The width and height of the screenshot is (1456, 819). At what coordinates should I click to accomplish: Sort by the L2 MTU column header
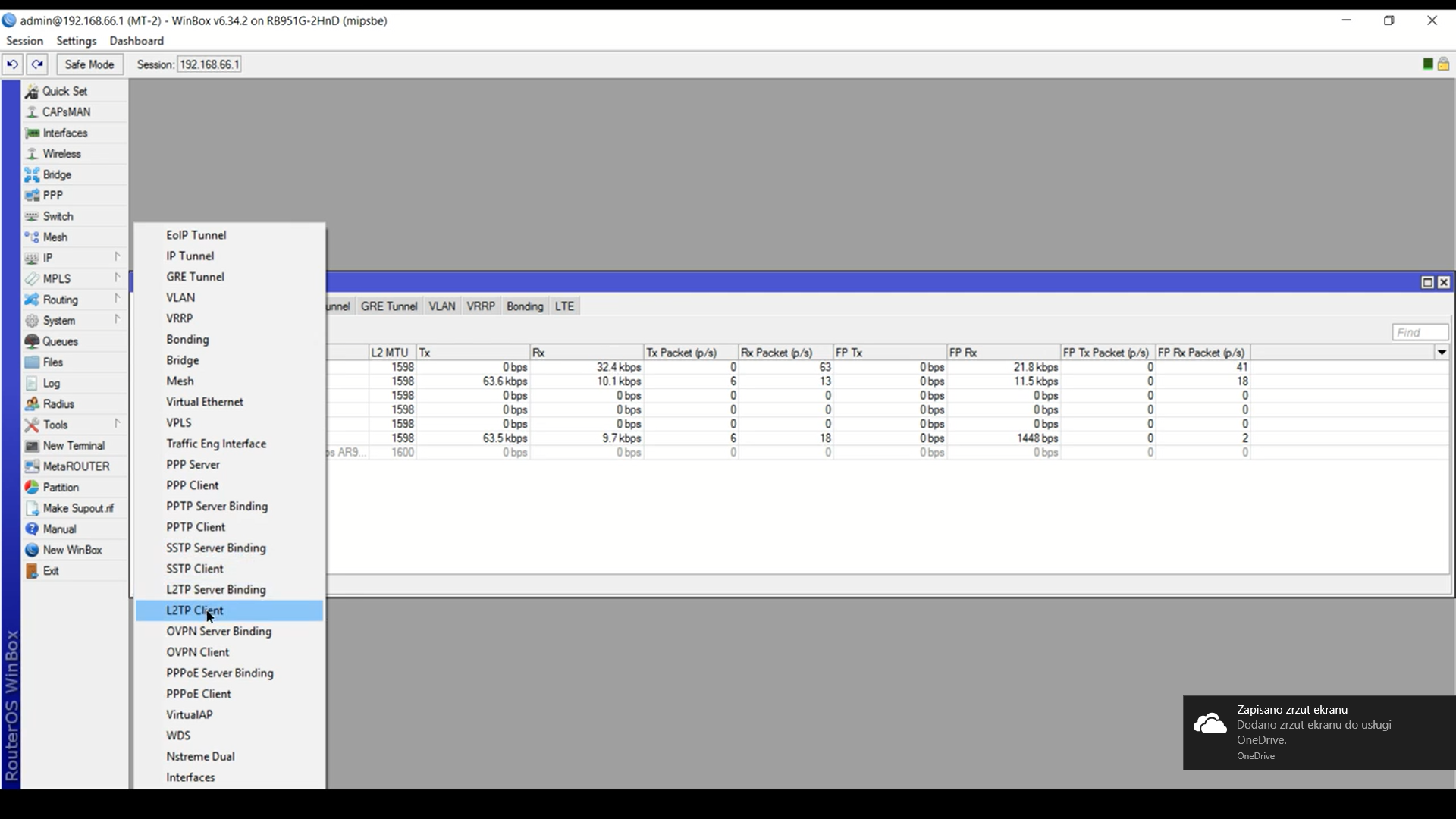pos(392,353)
